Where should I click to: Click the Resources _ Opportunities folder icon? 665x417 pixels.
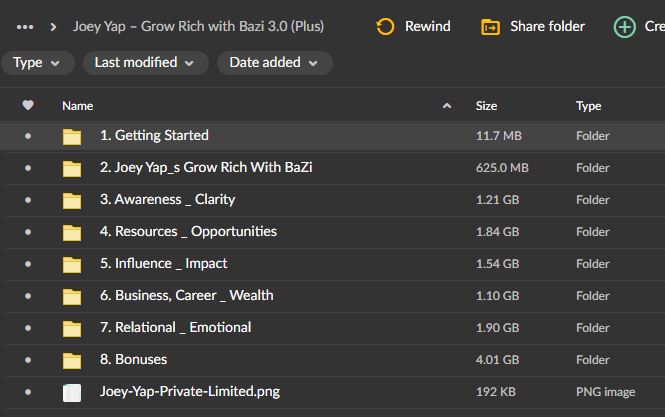pyautogui.click(x=71, y=233)
